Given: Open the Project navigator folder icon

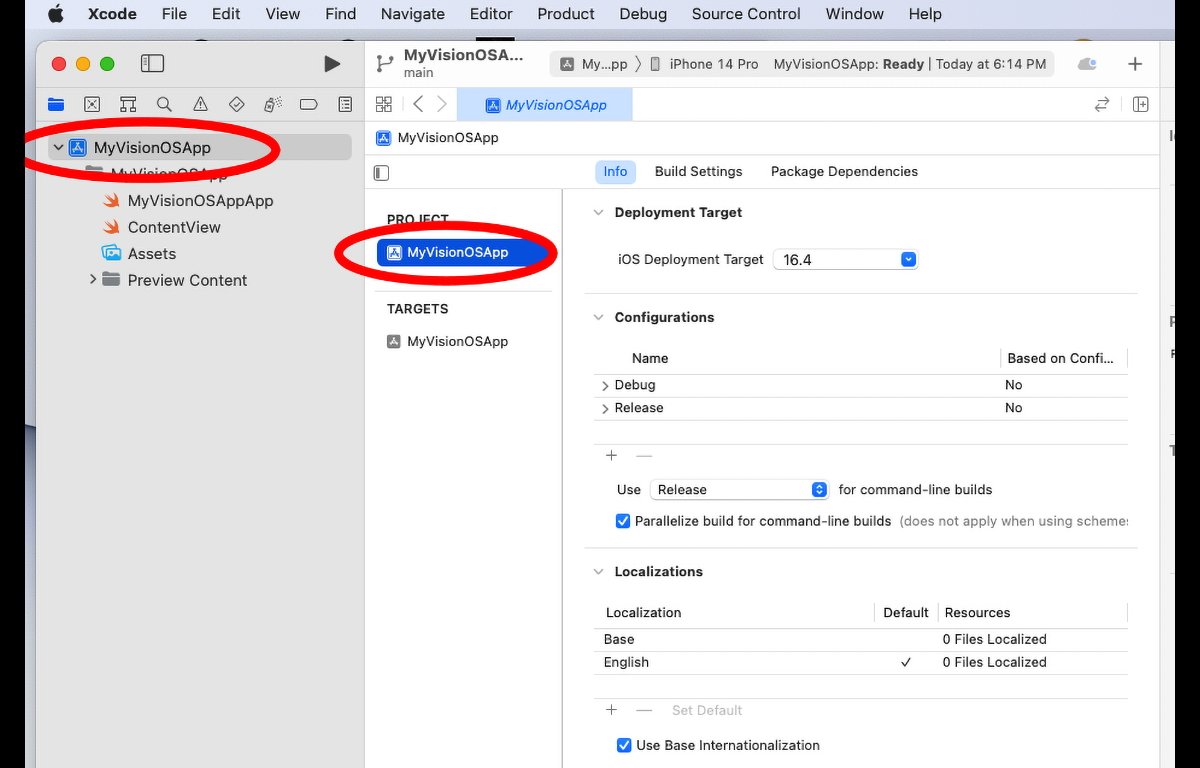Looking at the screenshot, I should [x=56, y=104].
